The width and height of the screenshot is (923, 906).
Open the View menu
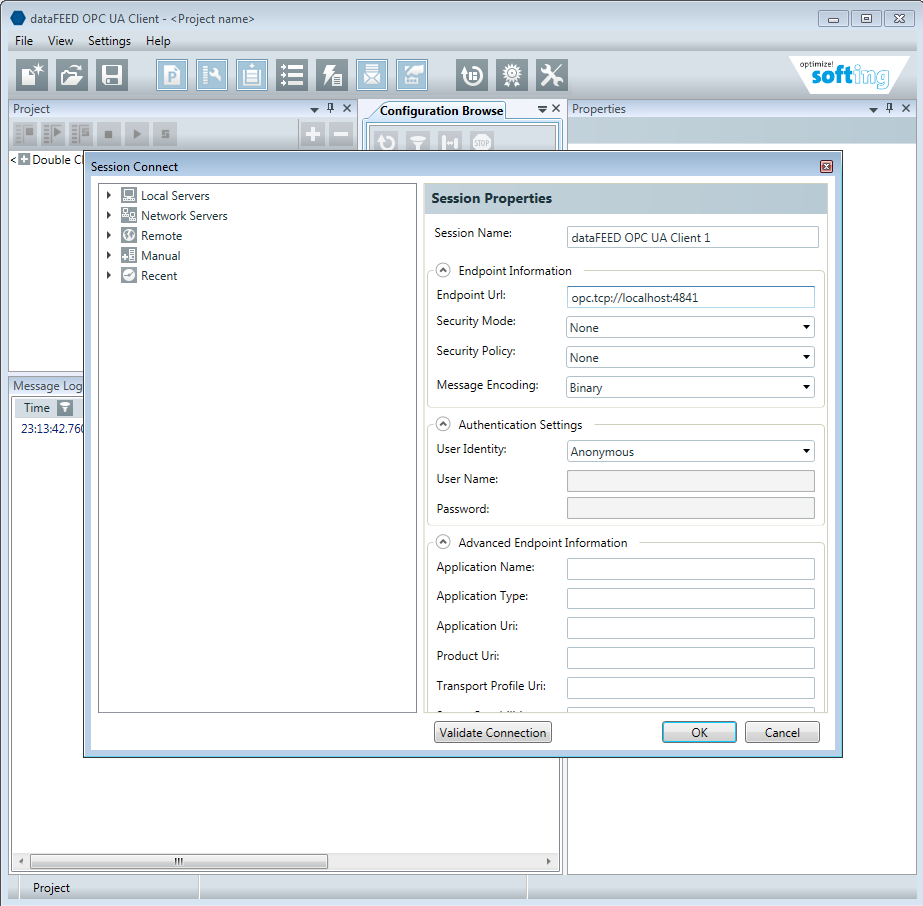61,41
